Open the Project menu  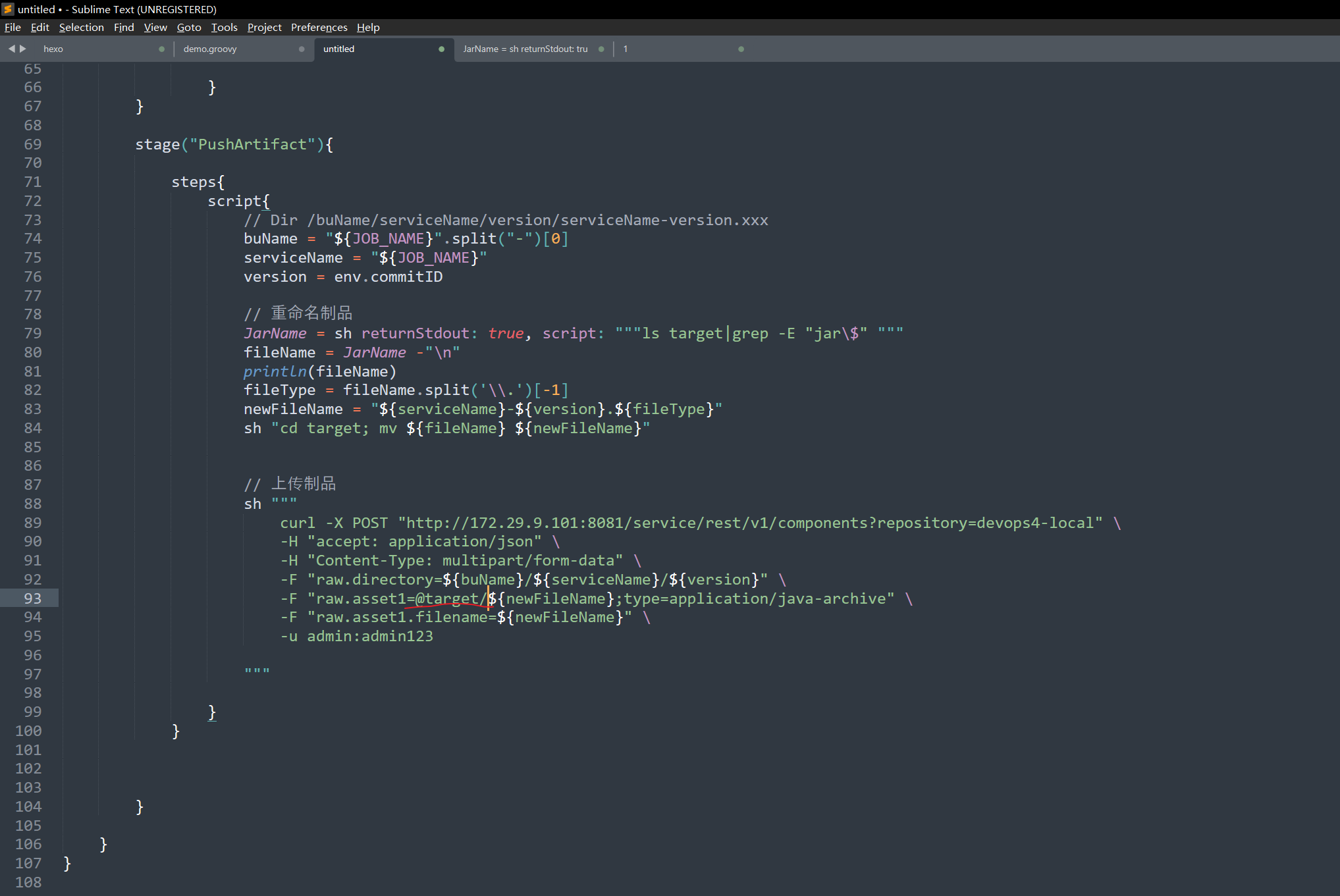(264, 27)
